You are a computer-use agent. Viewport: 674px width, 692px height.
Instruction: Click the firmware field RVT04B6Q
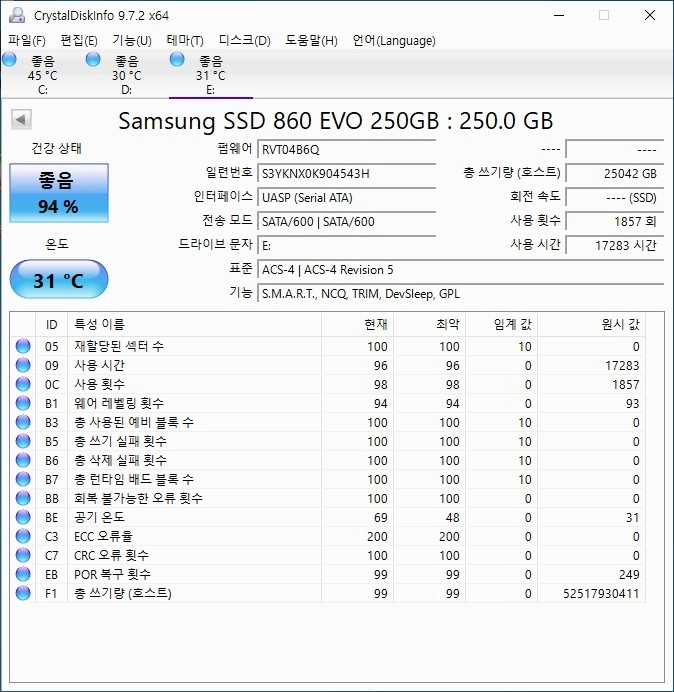(346, 149)
